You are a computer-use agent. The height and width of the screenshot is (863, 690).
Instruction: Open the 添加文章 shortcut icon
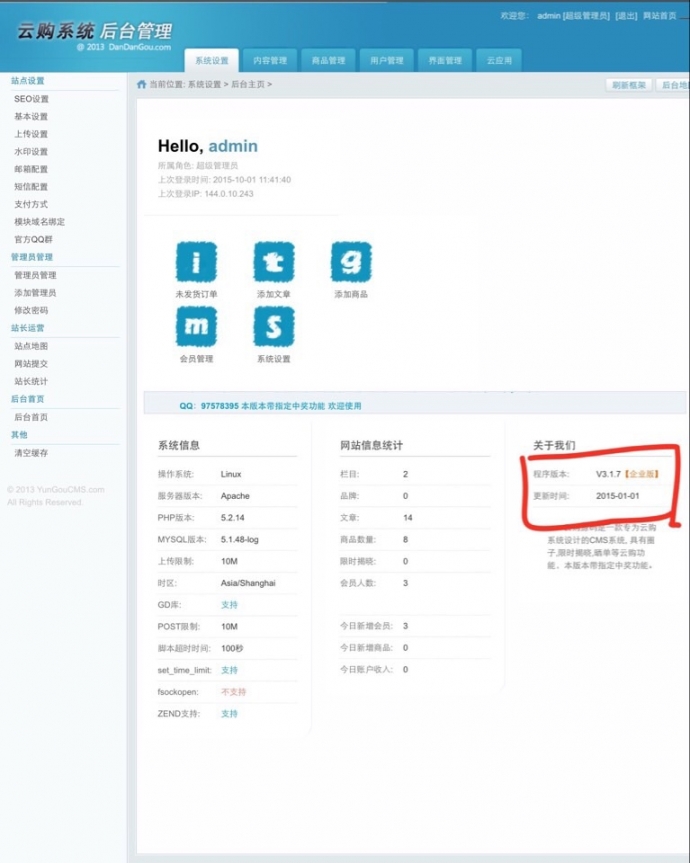click(x=274, y=262)
